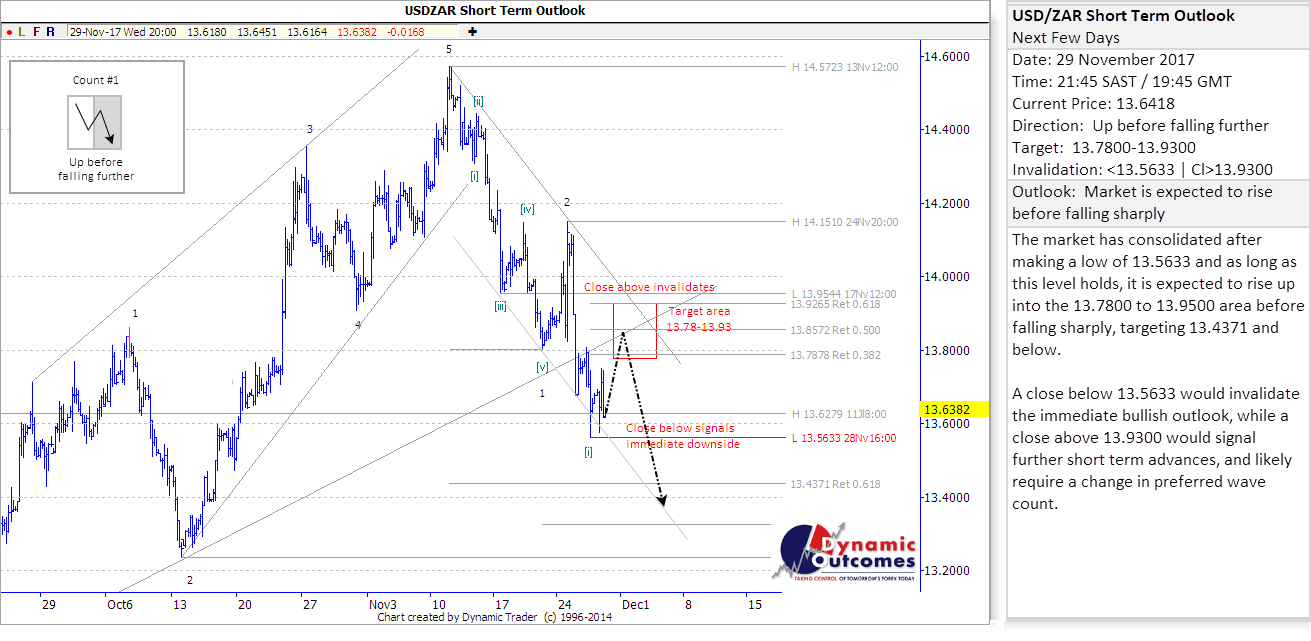
Task: Click the H 14.5723 13Nv12:00 level label
Action: coord(846,67)
